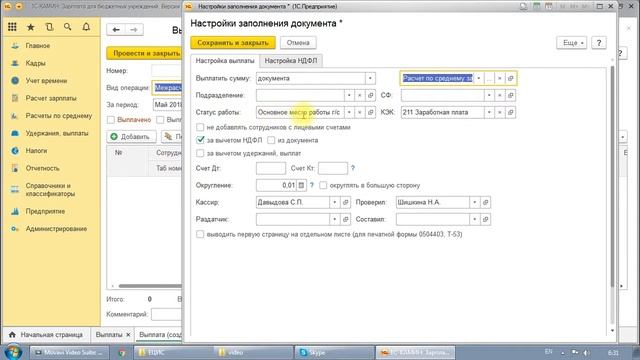Open the Статус работы item icon
The width and height of the screenshot is (640, 360).
tap(370, 112)
